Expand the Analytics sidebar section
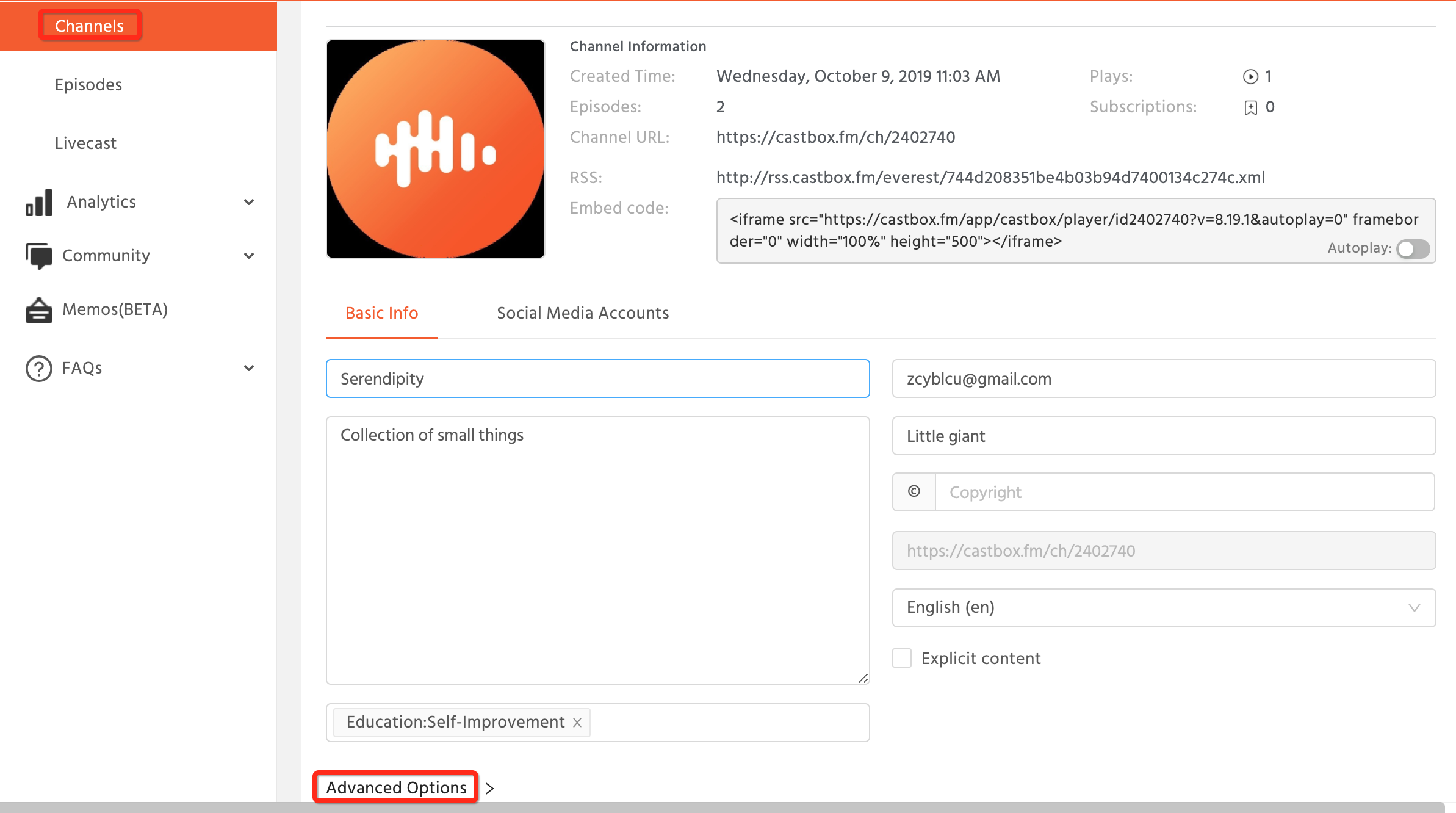The width and height of the screenshot is (1456, 813). click(249, 202)
